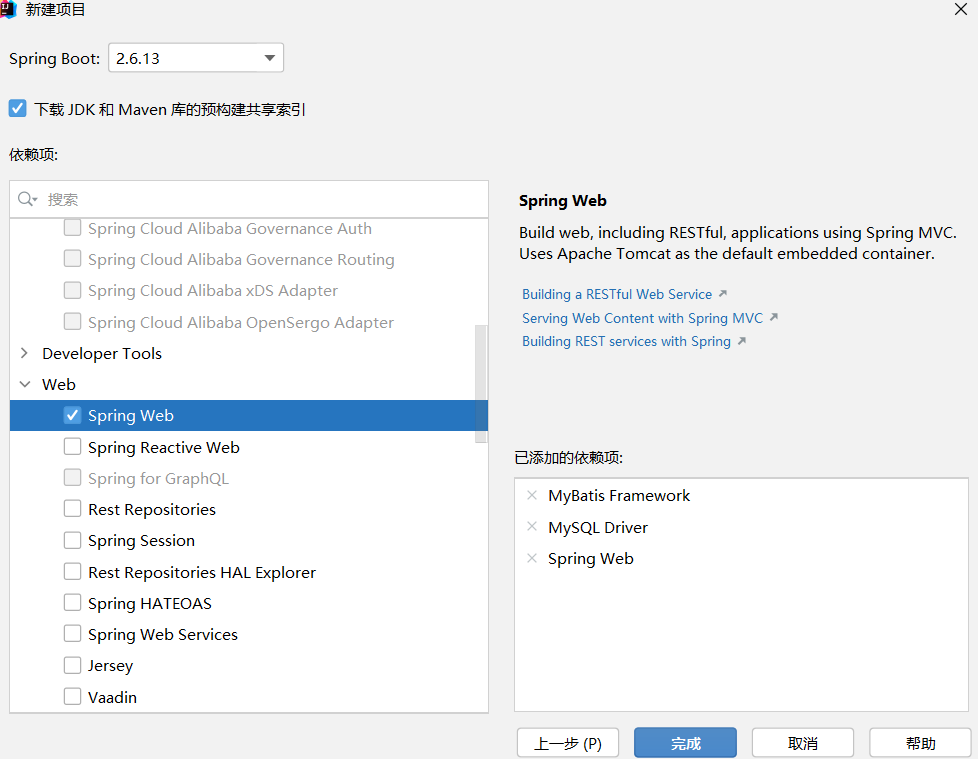Screen dimensions: 978x759
Task: Uncheck the Spring Web checkbox
Action: 72,415
